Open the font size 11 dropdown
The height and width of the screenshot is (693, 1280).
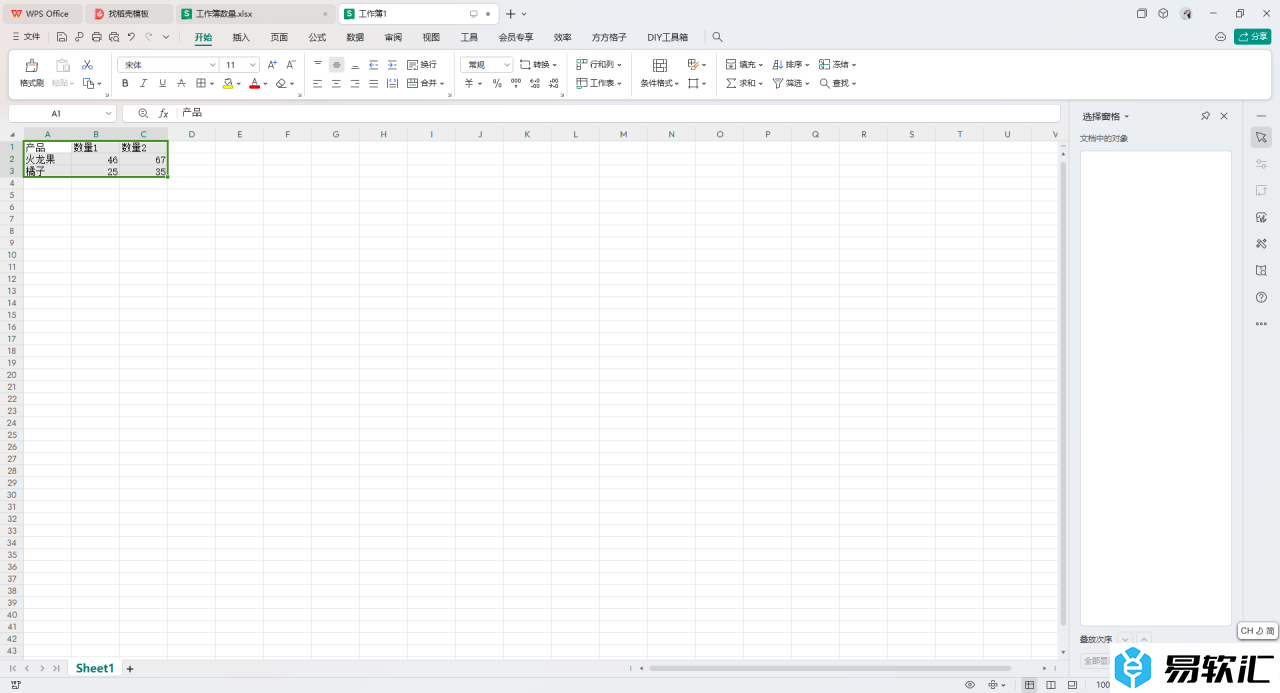[x=252, y=64]
